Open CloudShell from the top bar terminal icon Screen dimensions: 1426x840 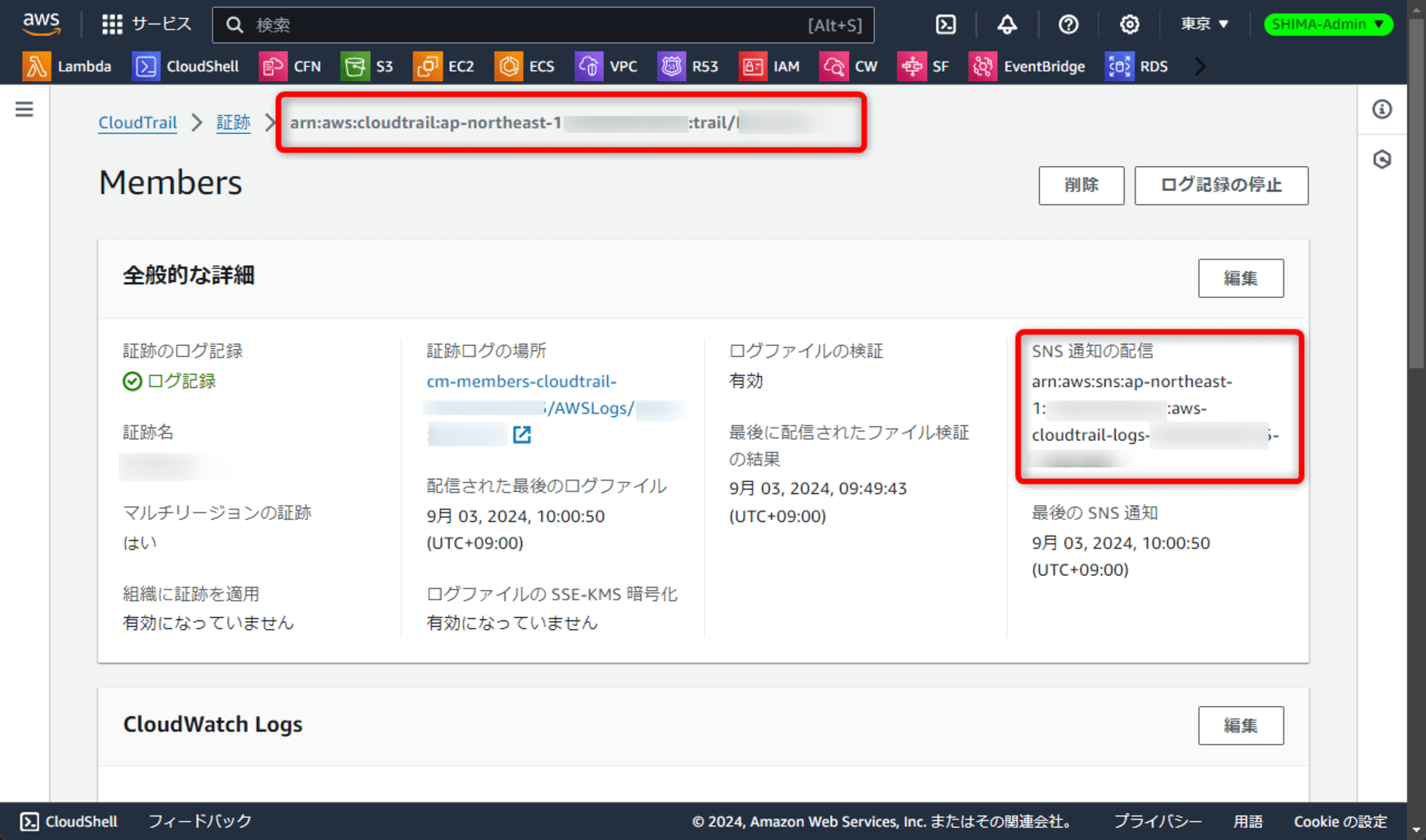(945, 24)
